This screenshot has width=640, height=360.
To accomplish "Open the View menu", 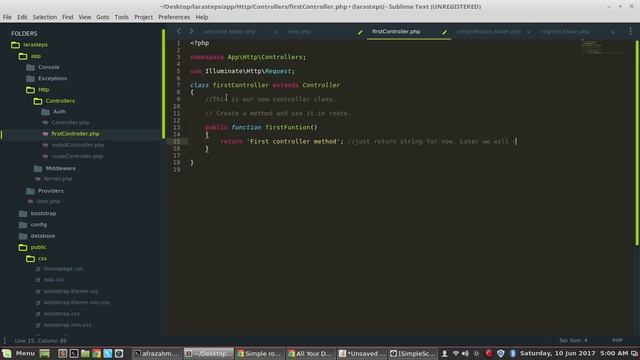I will 84,17.
